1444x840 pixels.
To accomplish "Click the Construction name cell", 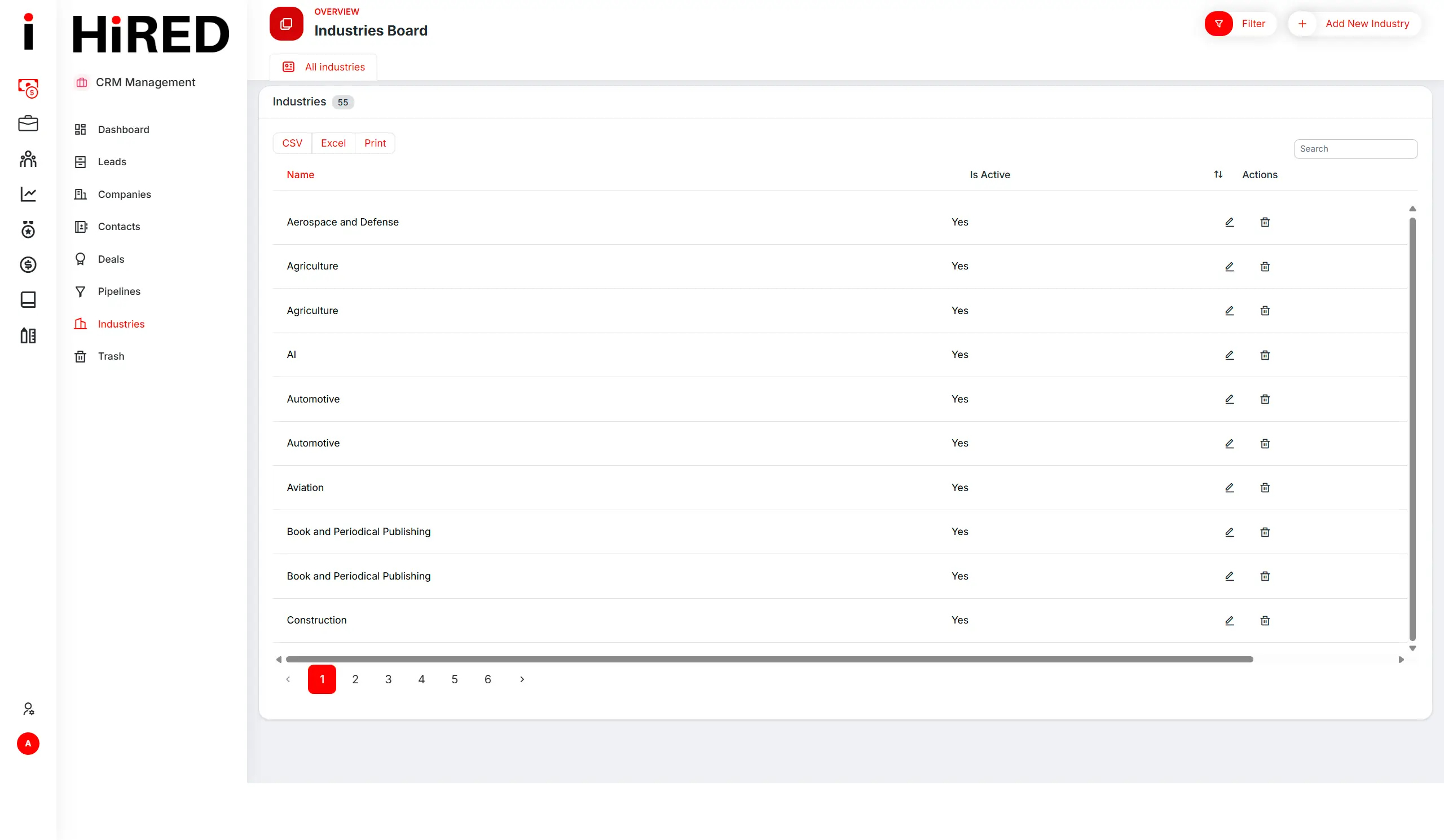I will tap(316, 620).
